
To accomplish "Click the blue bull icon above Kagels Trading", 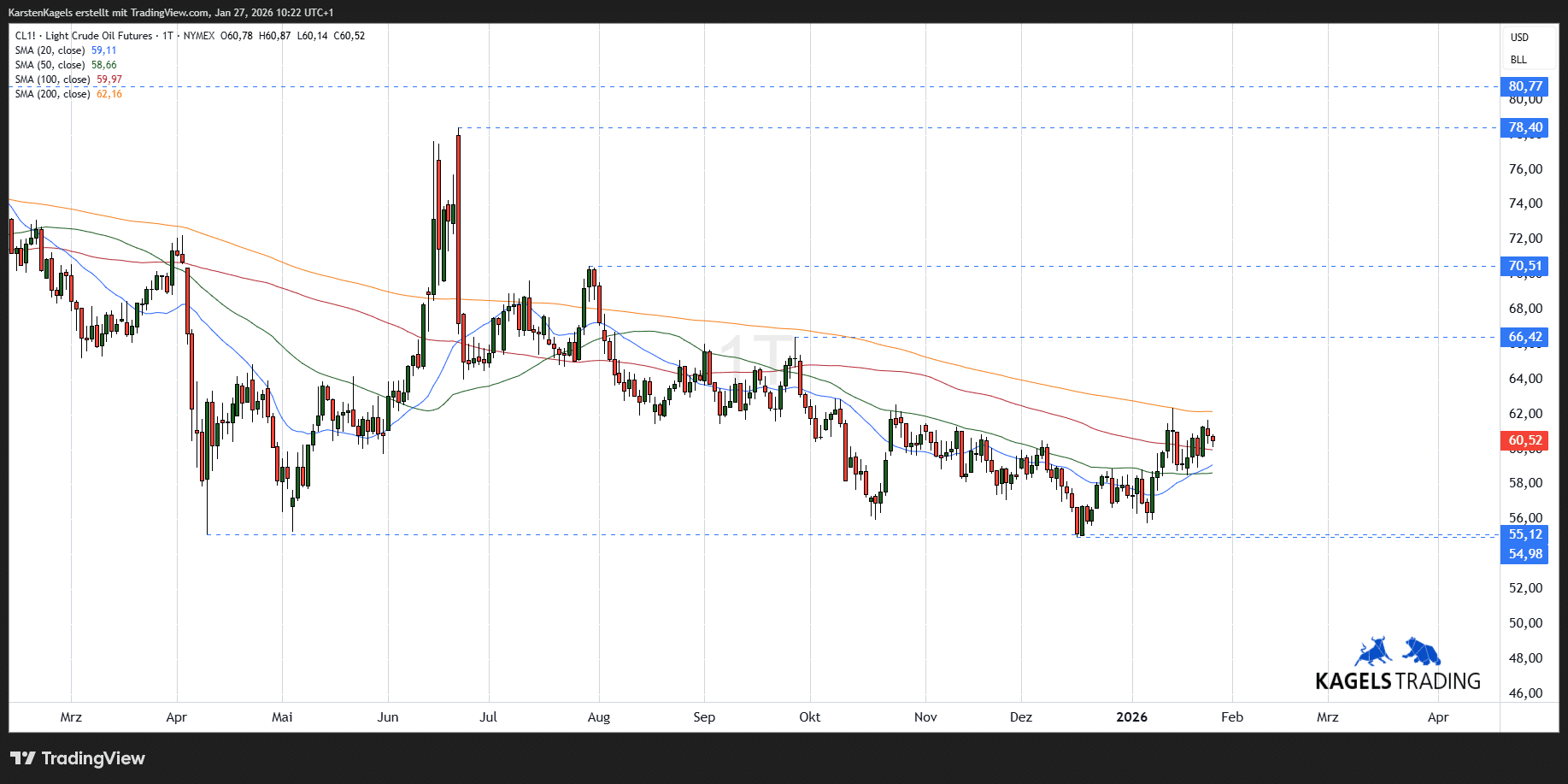I will click(1373, 651).
